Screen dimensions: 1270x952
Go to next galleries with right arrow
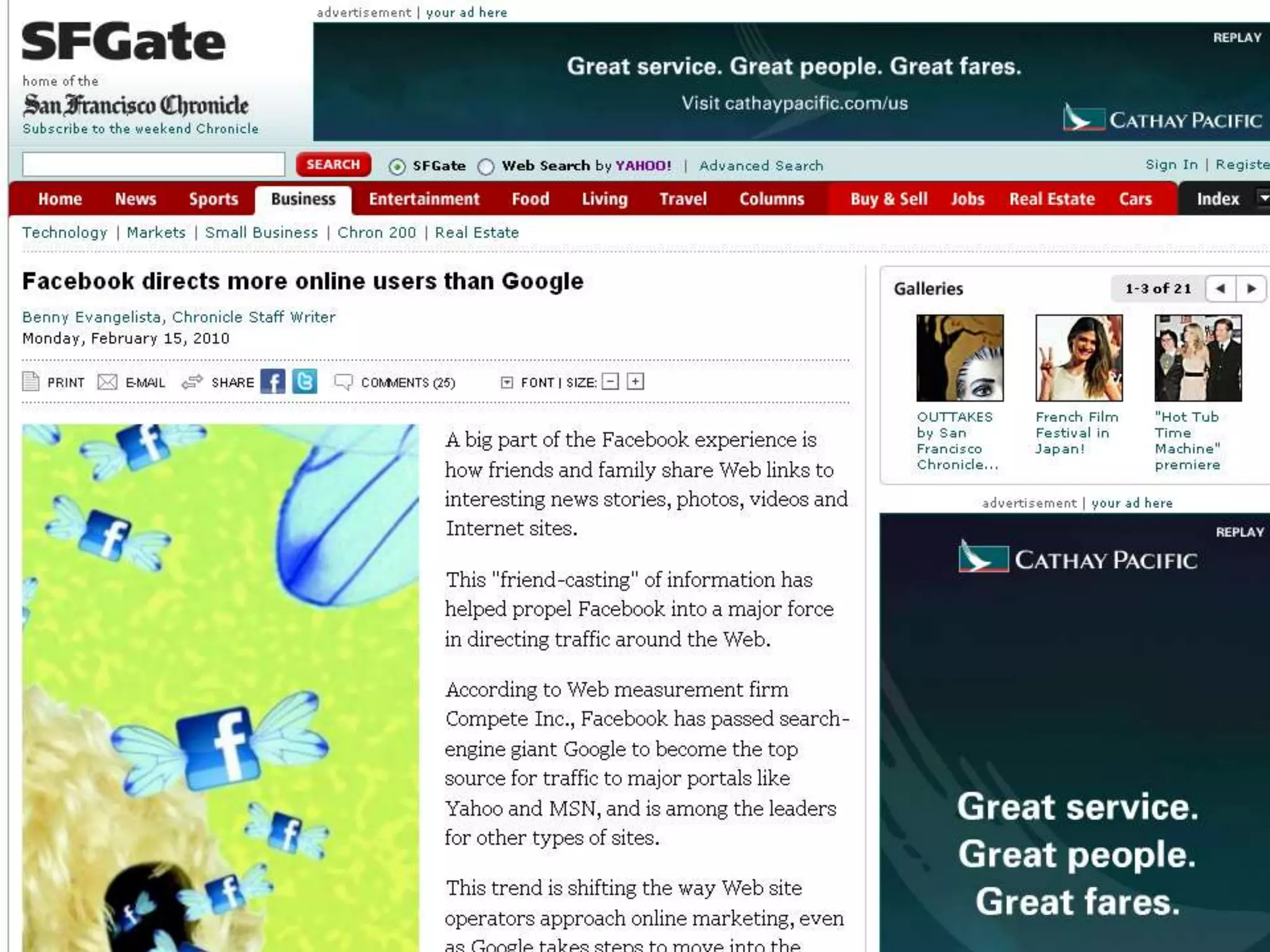coord(1251,289)
